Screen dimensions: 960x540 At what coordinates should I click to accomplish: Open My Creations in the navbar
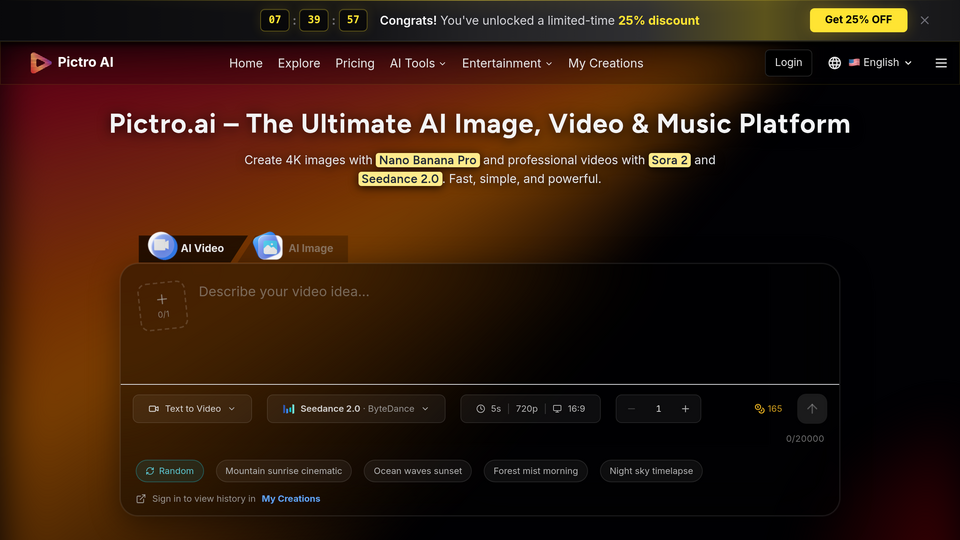click(x=606, y=63)
